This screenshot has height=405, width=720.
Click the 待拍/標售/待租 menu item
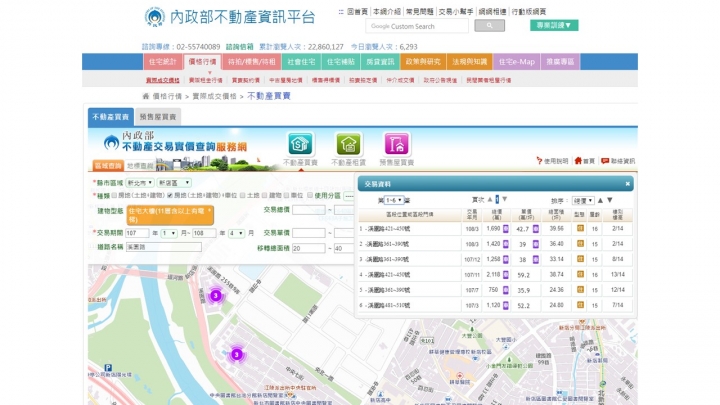252,62
